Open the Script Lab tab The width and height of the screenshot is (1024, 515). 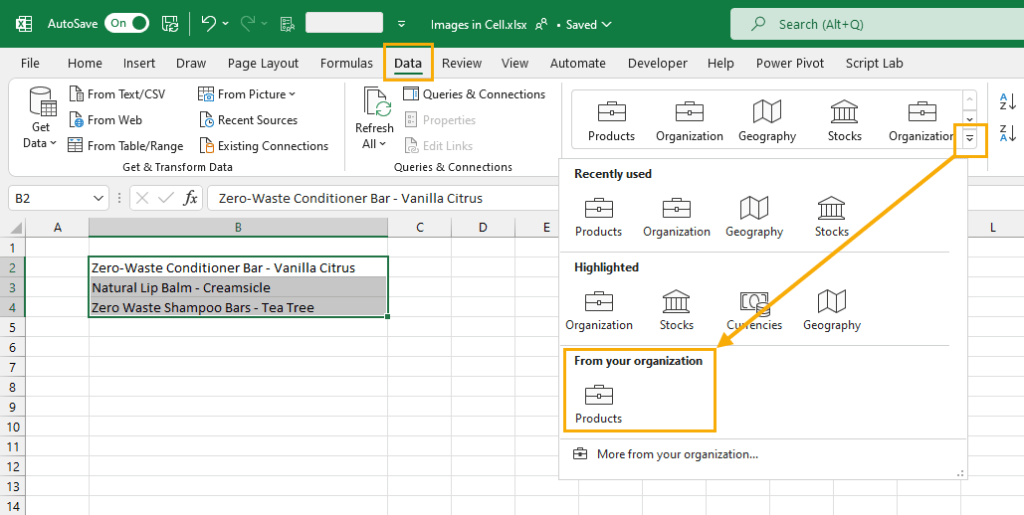tap(874, 63)
